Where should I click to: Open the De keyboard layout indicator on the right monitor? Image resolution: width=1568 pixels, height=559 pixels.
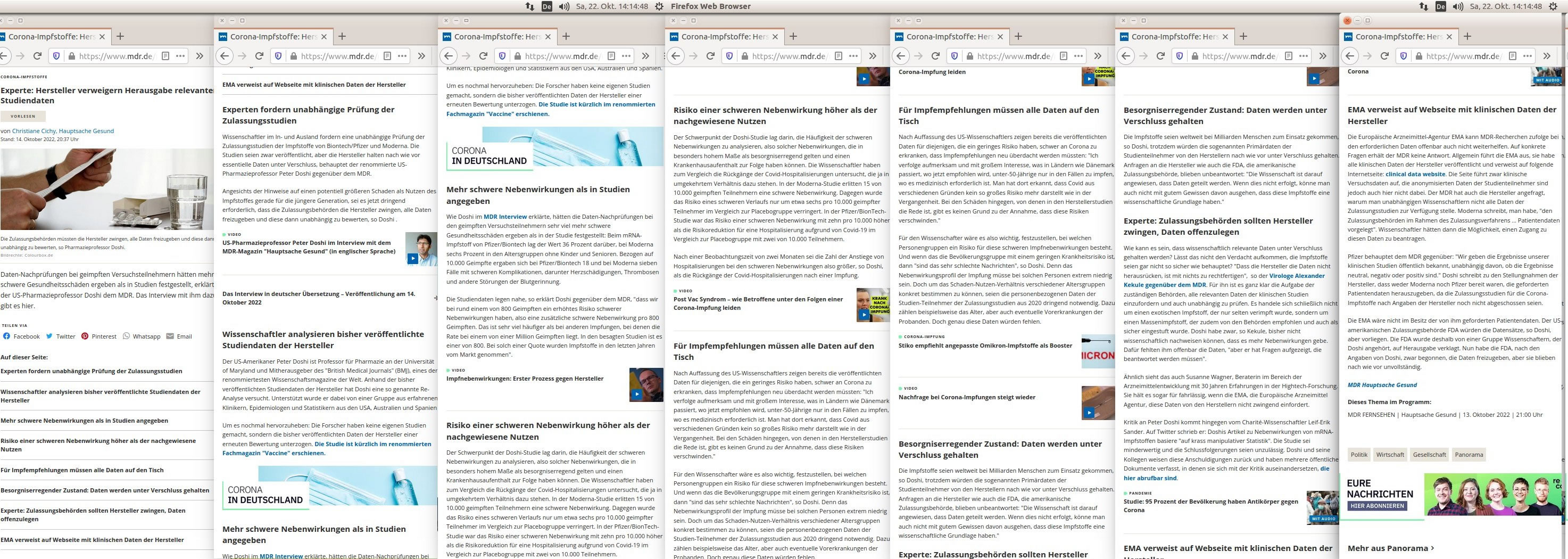coord(1440,6)
